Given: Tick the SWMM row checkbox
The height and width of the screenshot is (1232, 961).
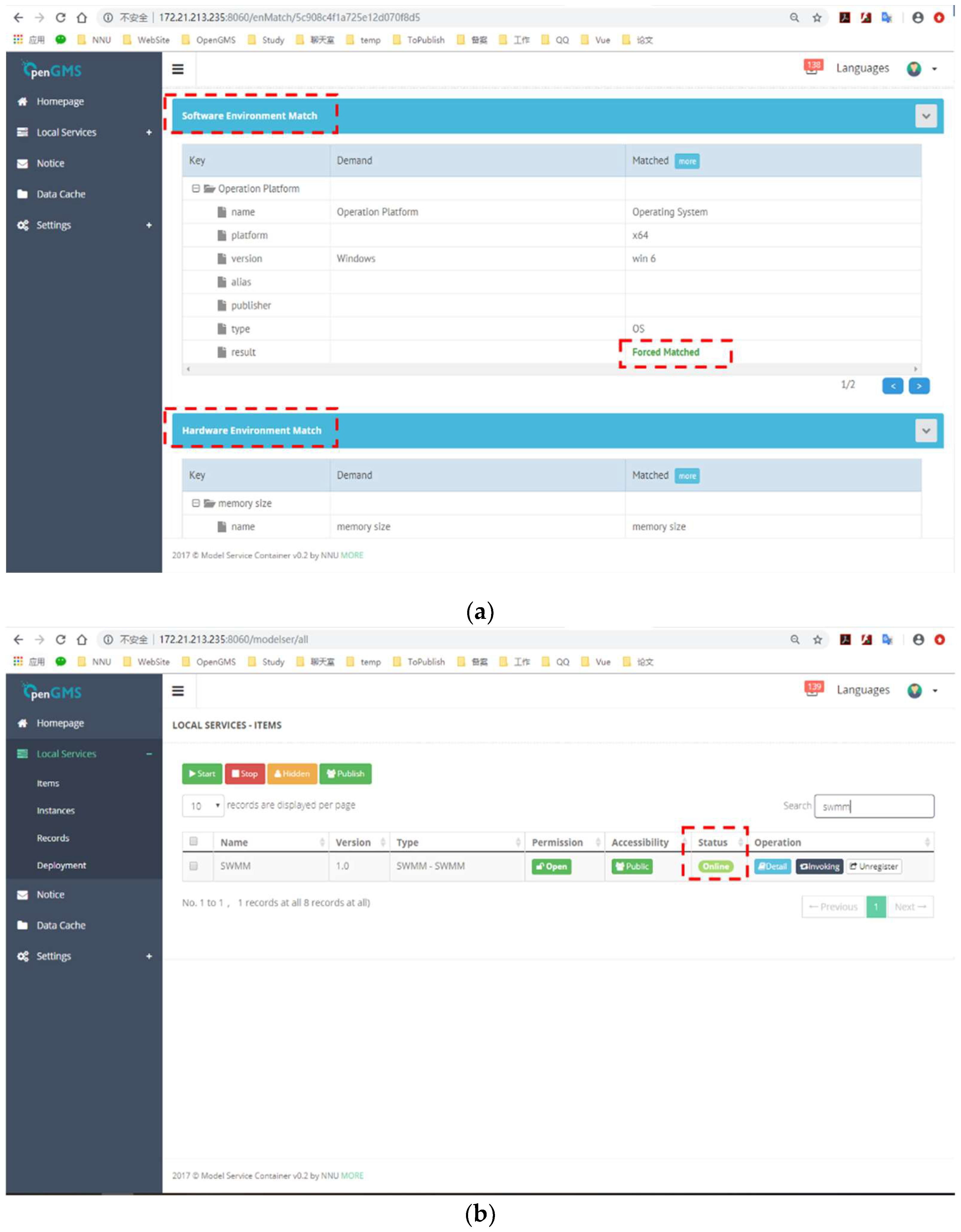Looking at the screenshot, I should coord(194,866).
